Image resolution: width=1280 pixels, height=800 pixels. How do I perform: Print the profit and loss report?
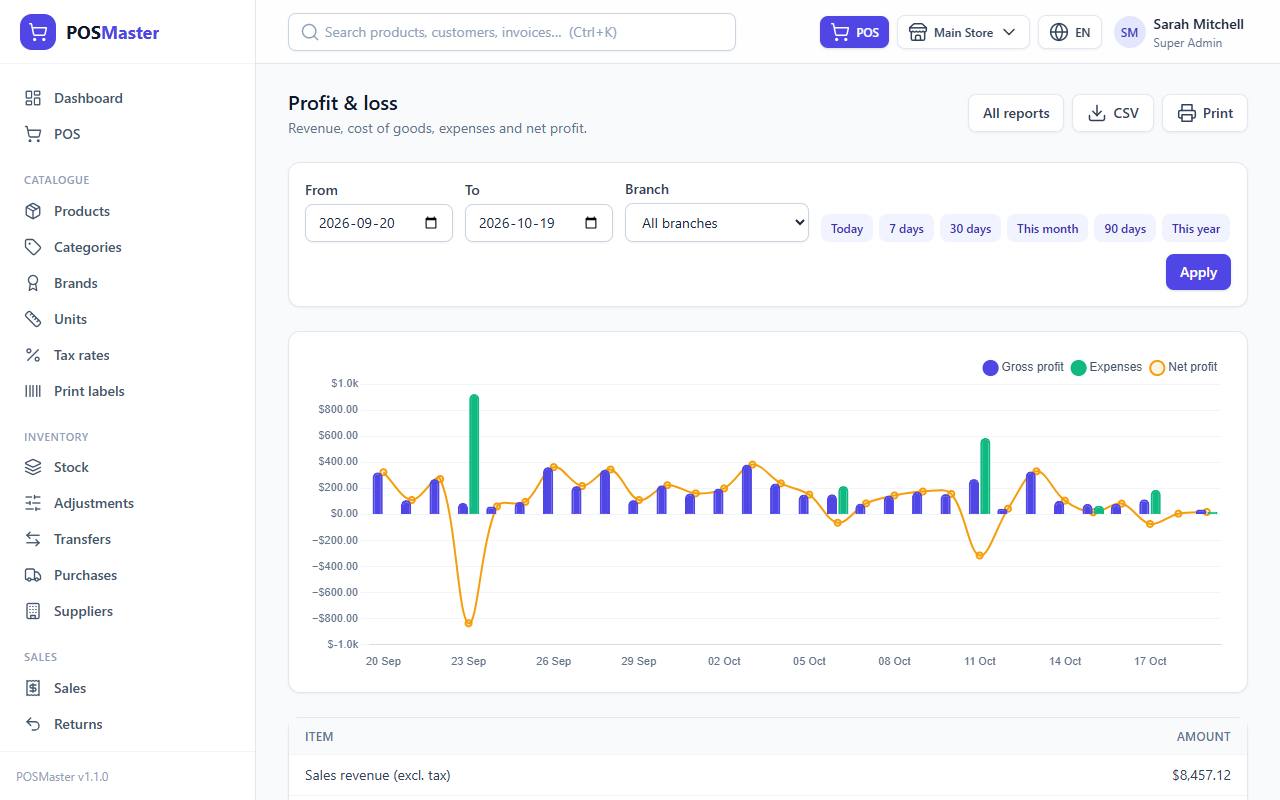1205,113
